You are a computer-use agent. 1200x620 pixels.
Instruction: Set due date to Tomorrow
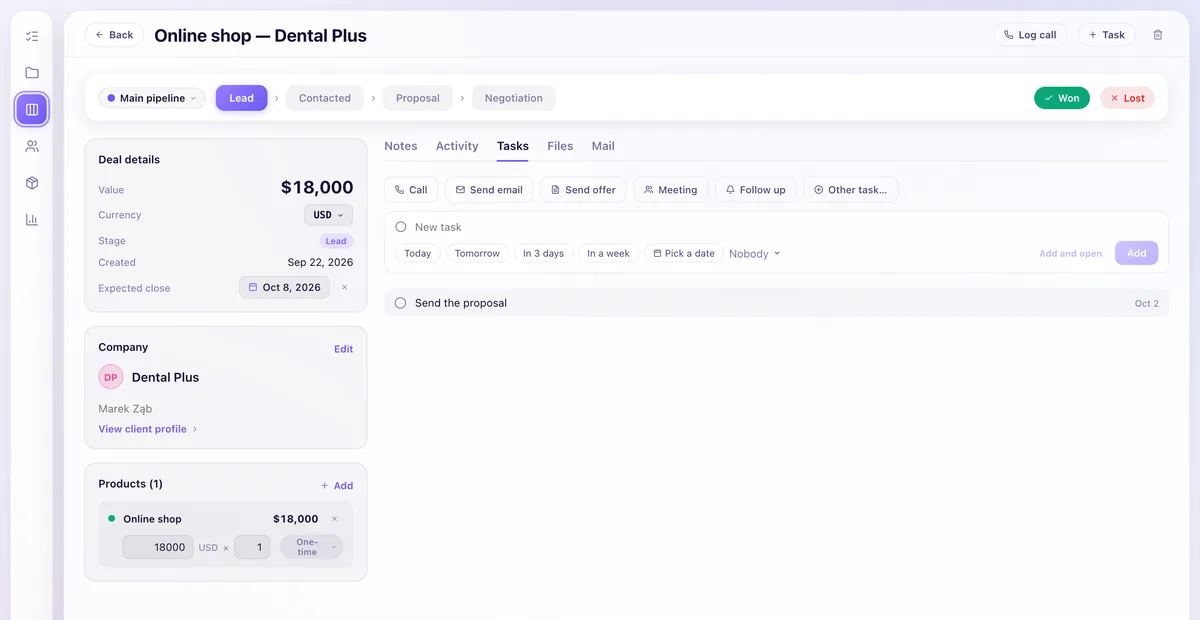click(477, 253)
